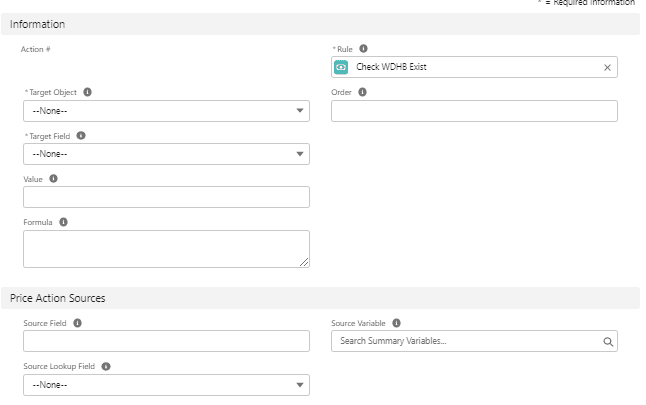Click the Source Field text box
Screen dimensions: 646x405
(166, 342)
